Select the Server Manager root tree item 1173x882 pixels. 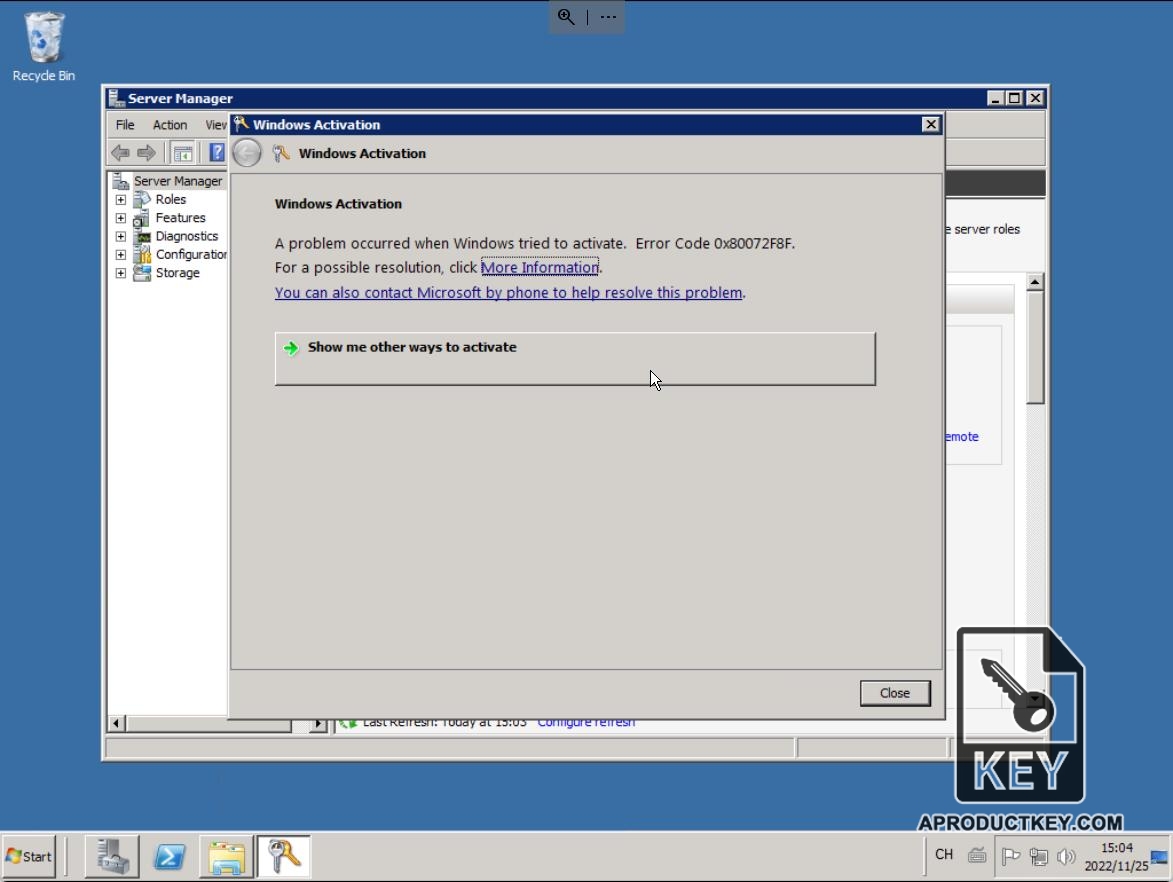click(x=177, y=181)
